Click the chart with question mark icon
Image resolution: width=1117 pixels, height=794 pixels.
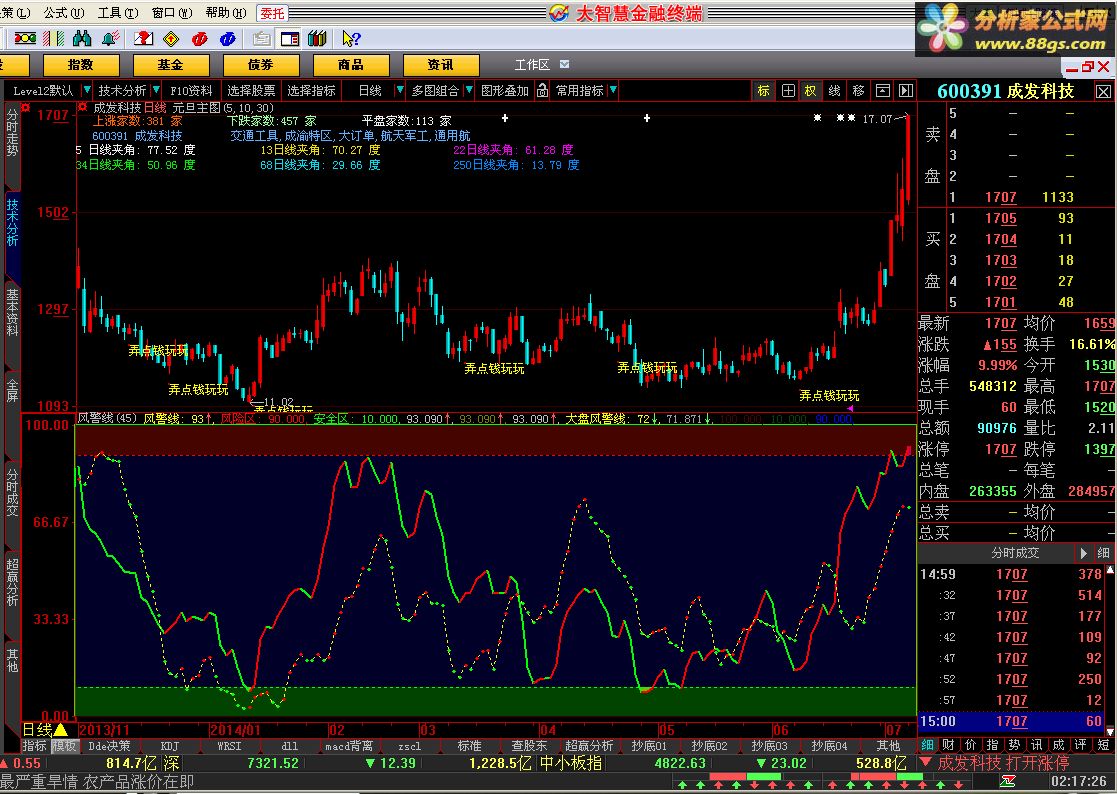coord(143,38)
